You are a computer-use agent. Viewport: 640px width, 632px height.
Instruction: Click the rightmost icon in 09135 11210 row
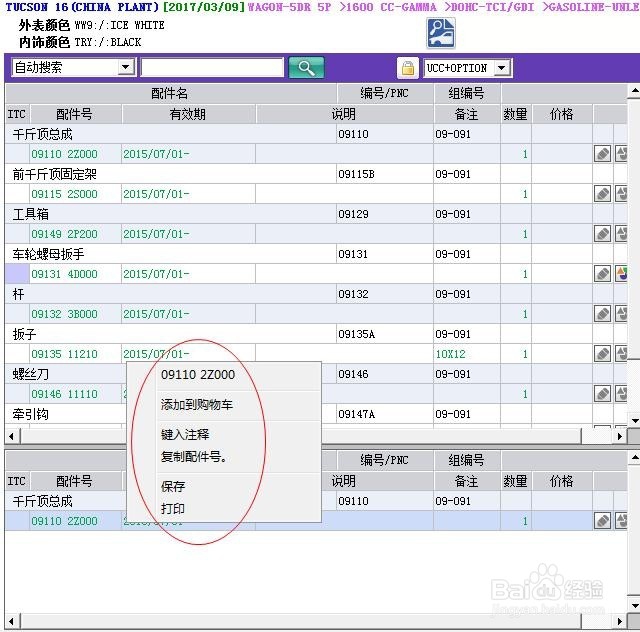tap(621, 354)
